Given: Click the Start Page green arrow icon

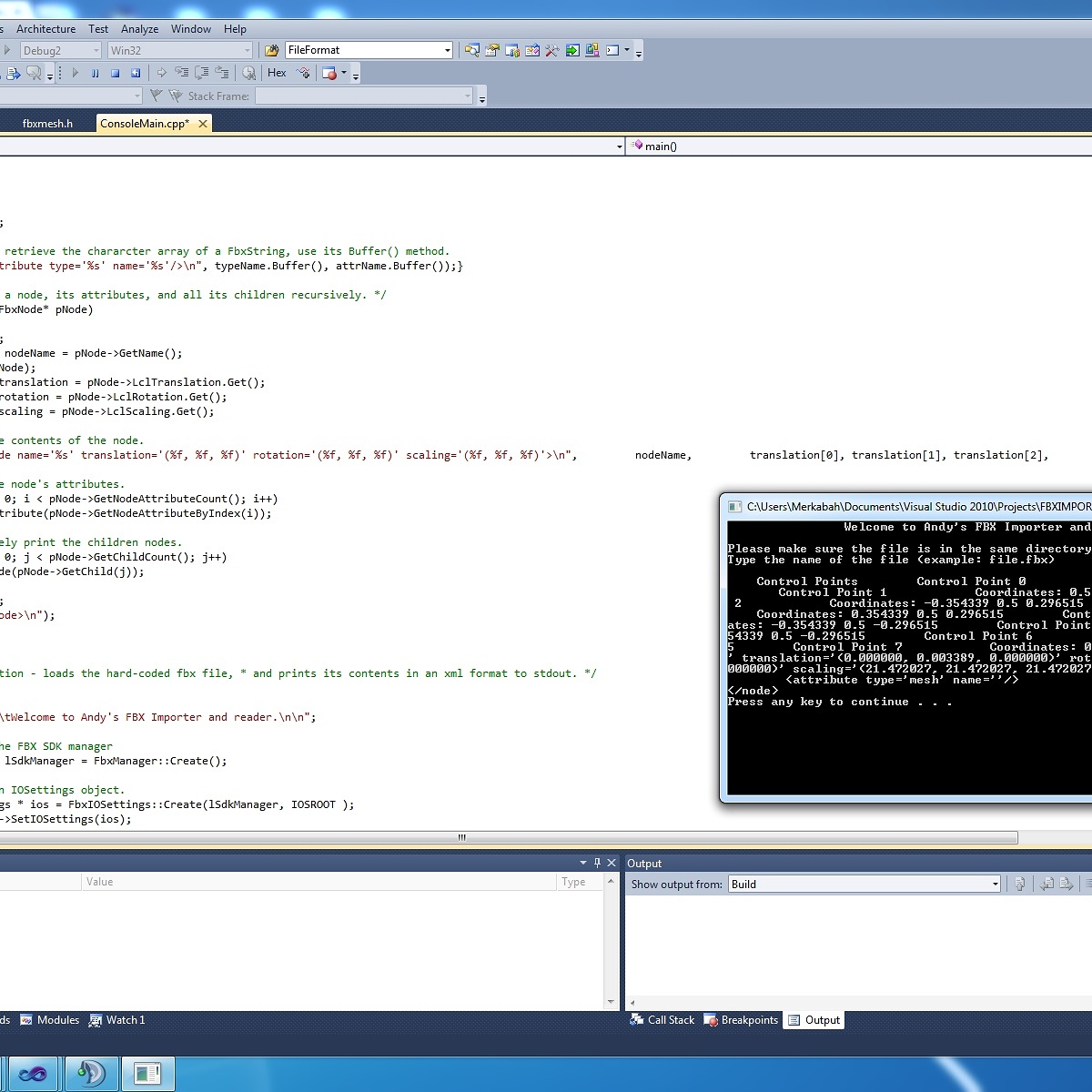Looking at the screenshot, I should pos(572,50).
